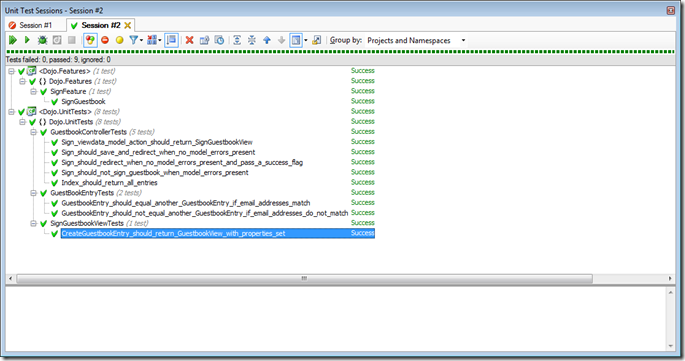Open the funnel filter dropdown arrow
This screenshot has width=685, height=361.
tap(141, 40)
